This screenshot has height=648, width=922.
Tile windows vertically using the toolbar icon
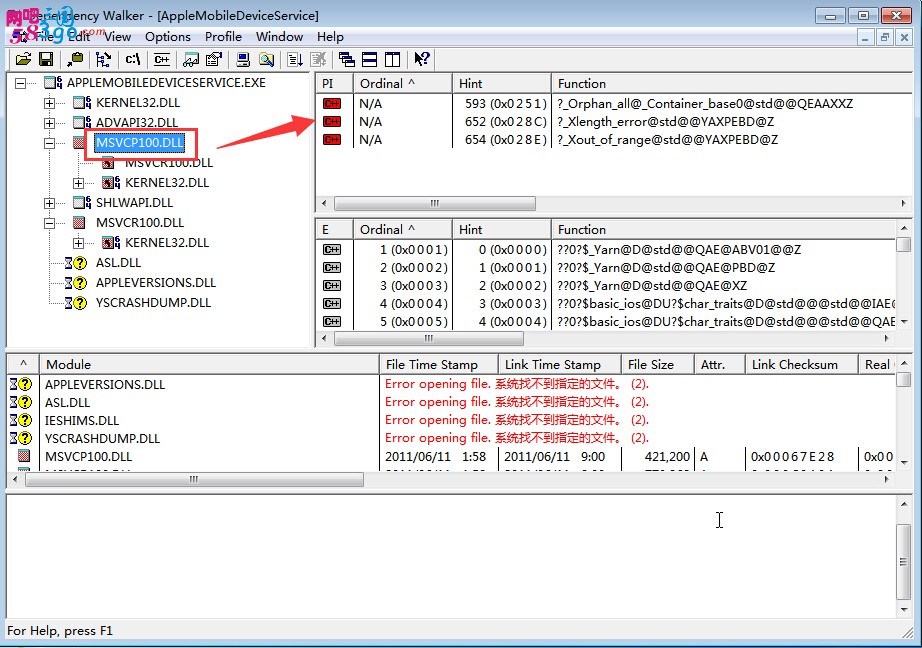tap(393, 59)
